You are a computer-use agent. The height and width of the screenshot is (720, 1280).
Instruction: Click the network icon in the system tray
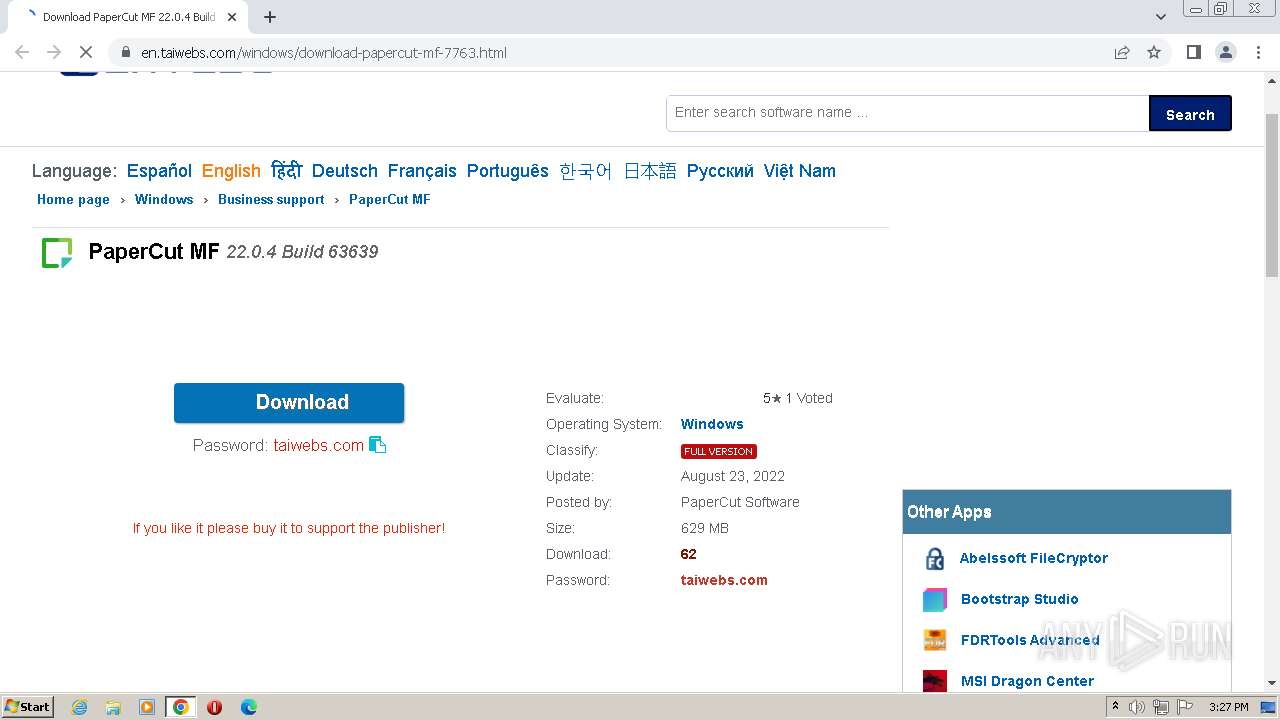pos(1161,707)
